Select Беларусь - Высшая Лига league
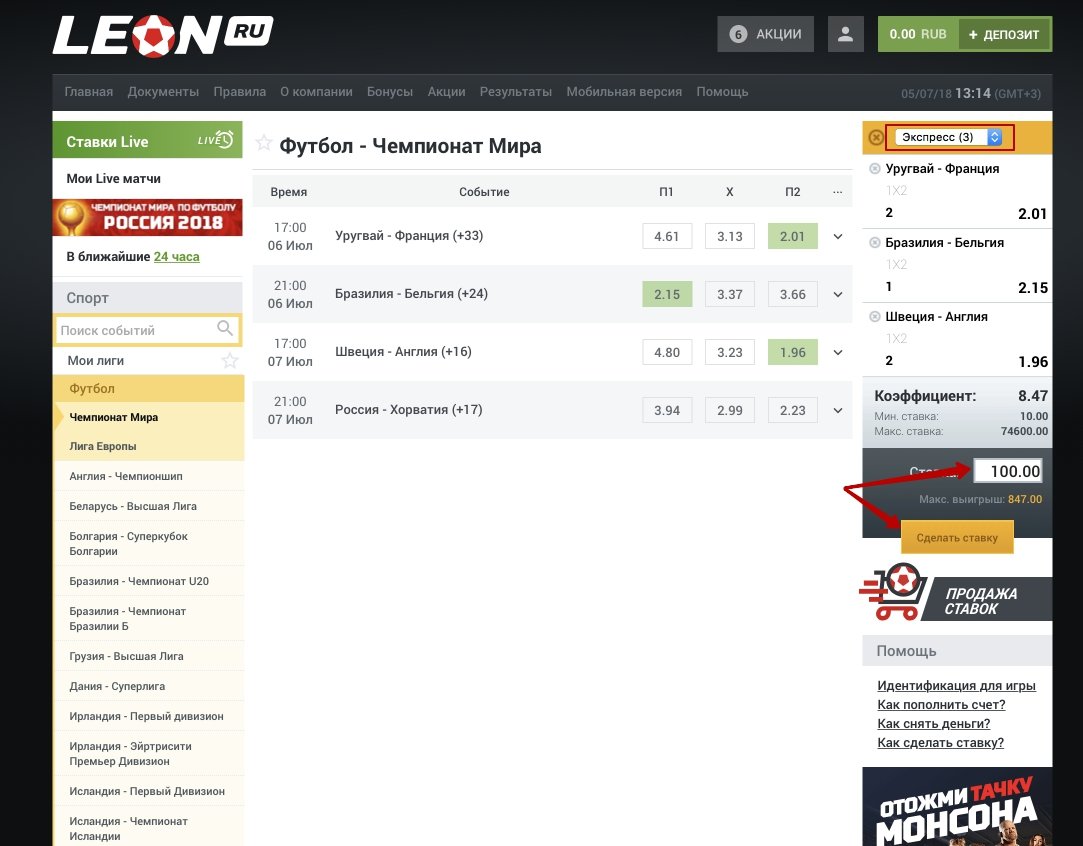The height and width of the screenshot is (846, 1083). [x=148, y=506]
